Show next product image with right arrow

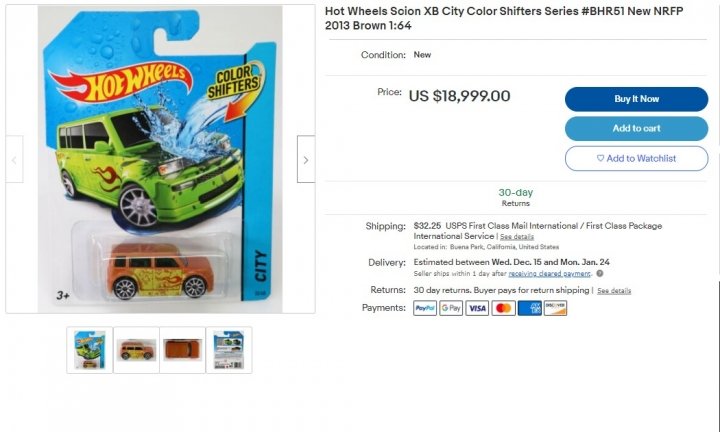pyautogui.click(x=306, y=159)
